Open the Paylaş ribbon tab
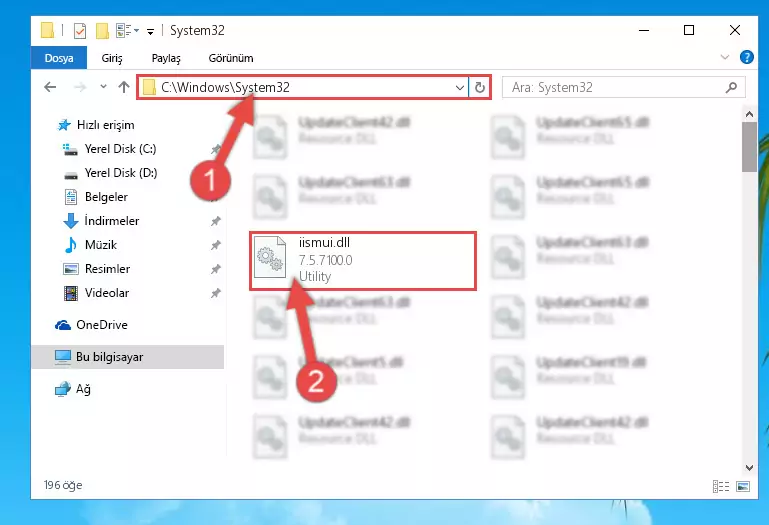Viewport: 769px width, 525px height. (166, 58)
